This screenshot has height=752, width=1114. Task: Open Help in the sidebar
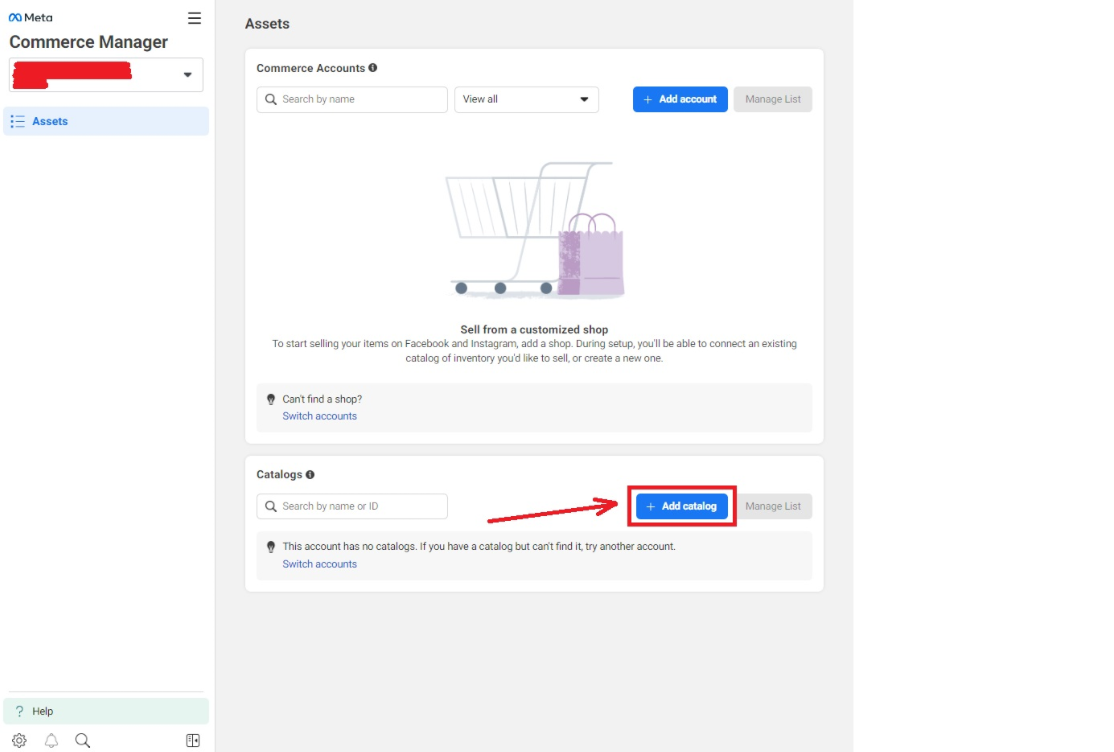click(106, 711)
